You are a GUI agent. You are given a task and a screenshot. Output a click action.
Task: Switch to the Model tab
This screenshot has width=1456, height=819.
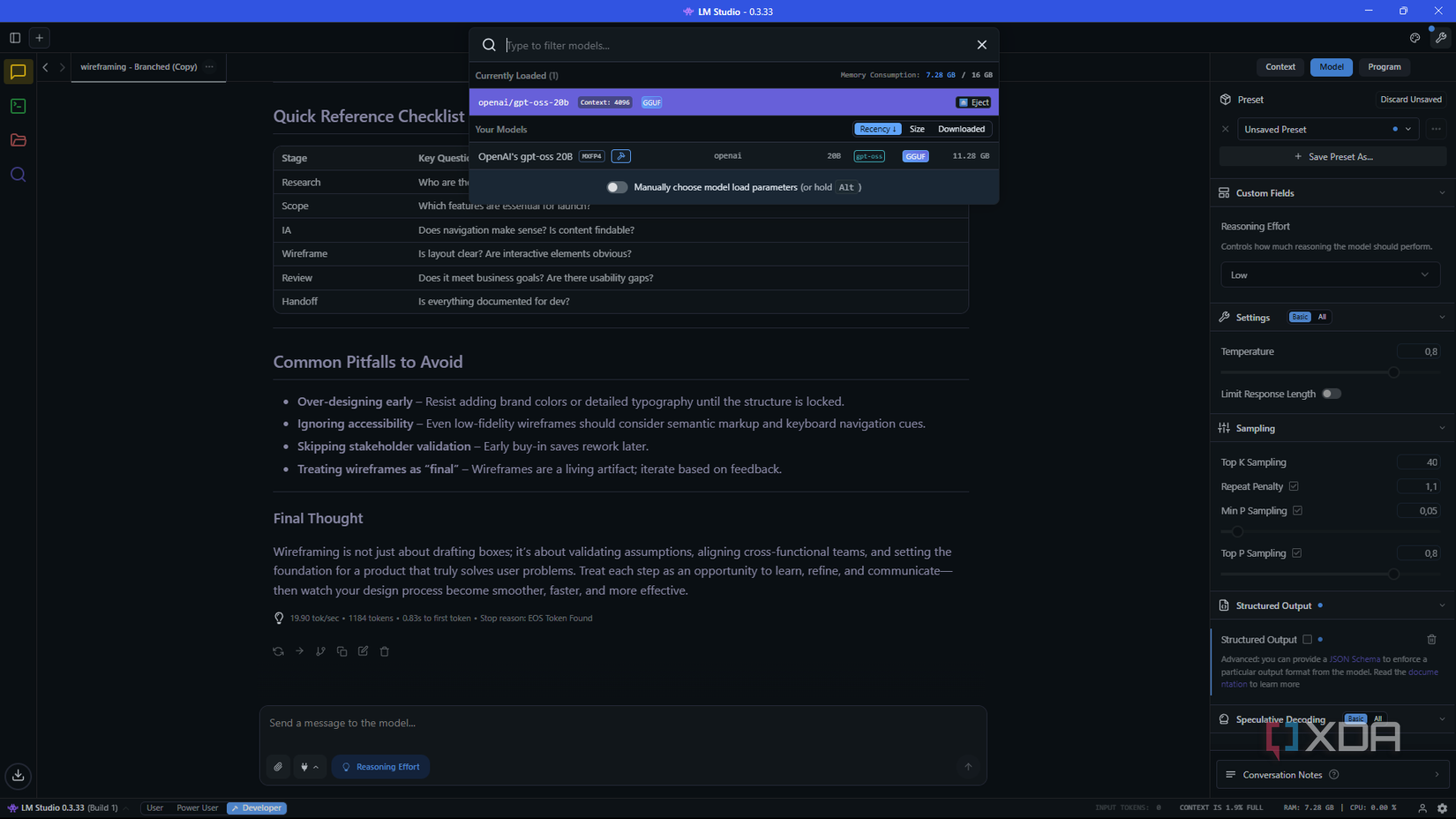coord(1331,67)
